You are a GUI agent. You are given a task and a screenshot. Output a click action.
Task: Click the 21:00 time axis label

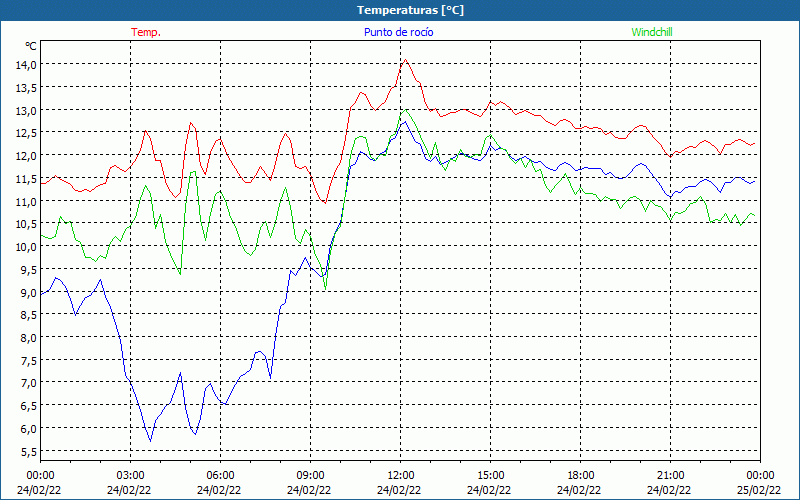tap(670, 476)
